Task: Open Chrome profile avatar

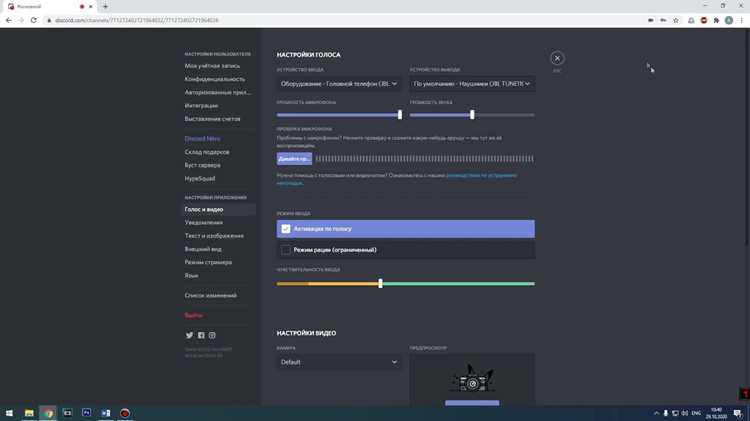Action: [728, 20]
